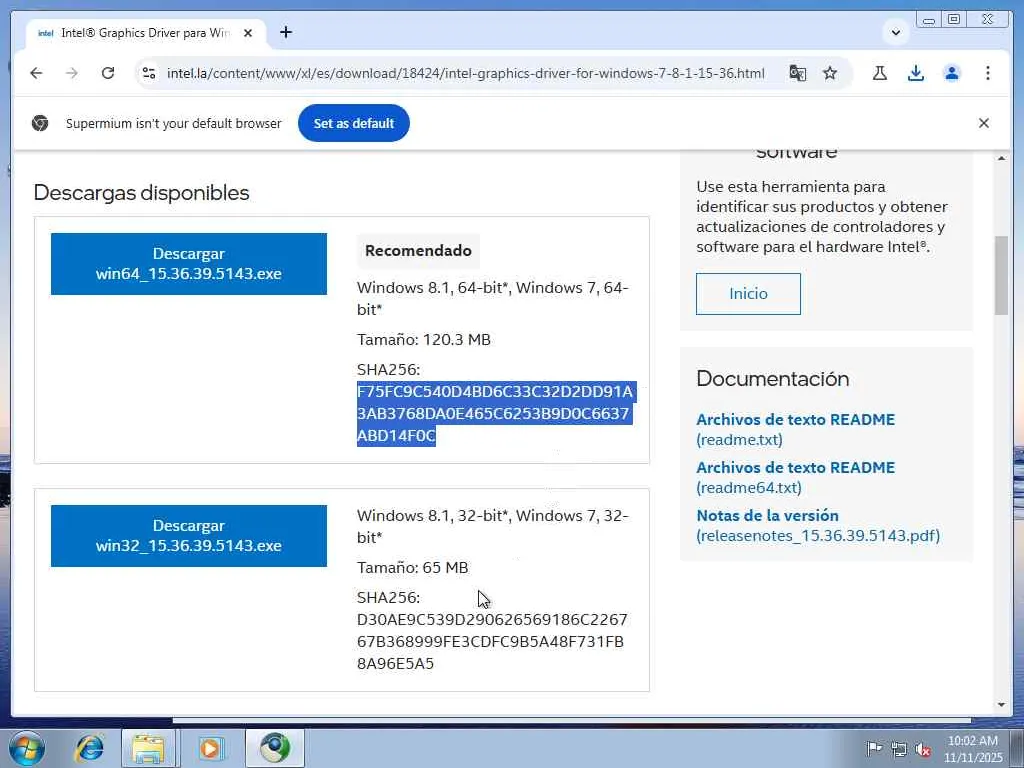Viewport: 1024px width, 768px height.
Task: Open Windows Explorer folder on taskbar
Action: click(148, 748)
